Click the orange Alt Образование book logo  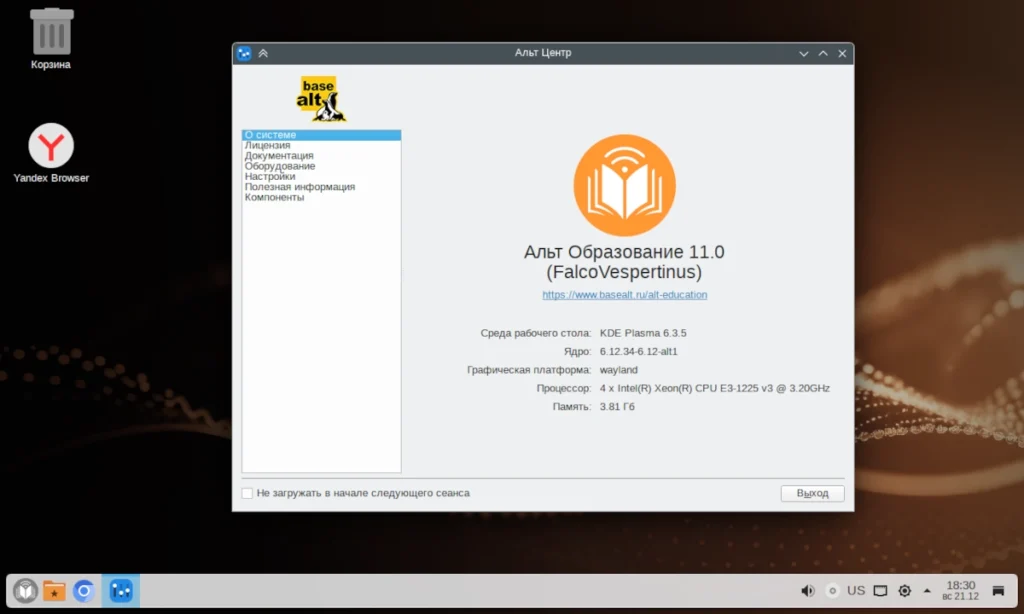click(x=624, y=186)
